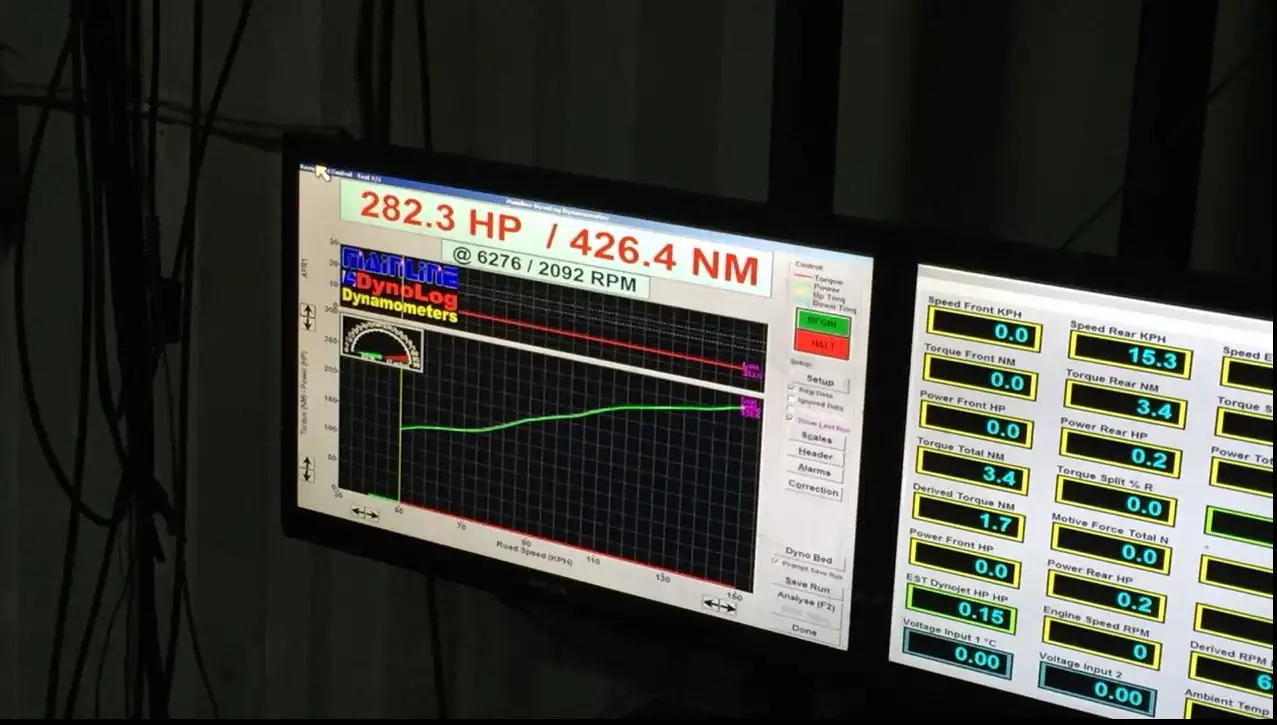The image size is (1277, 725).
Task: Click the Dyno Bed button
Action: tap(809, 560)
